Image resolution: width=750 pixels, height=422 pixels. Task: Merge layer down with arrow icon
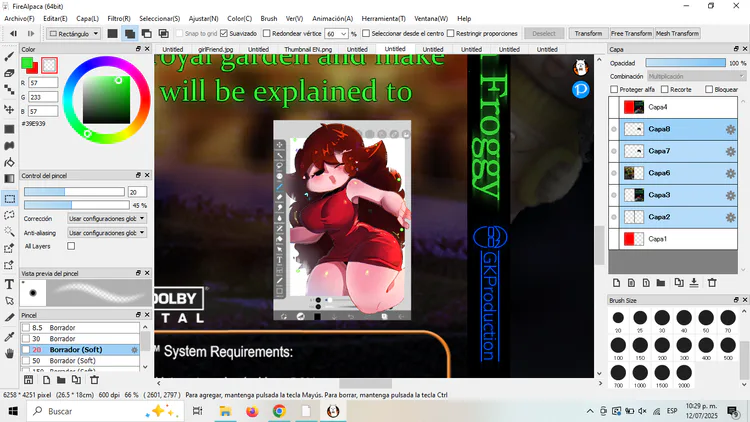[x=694, y=283]
